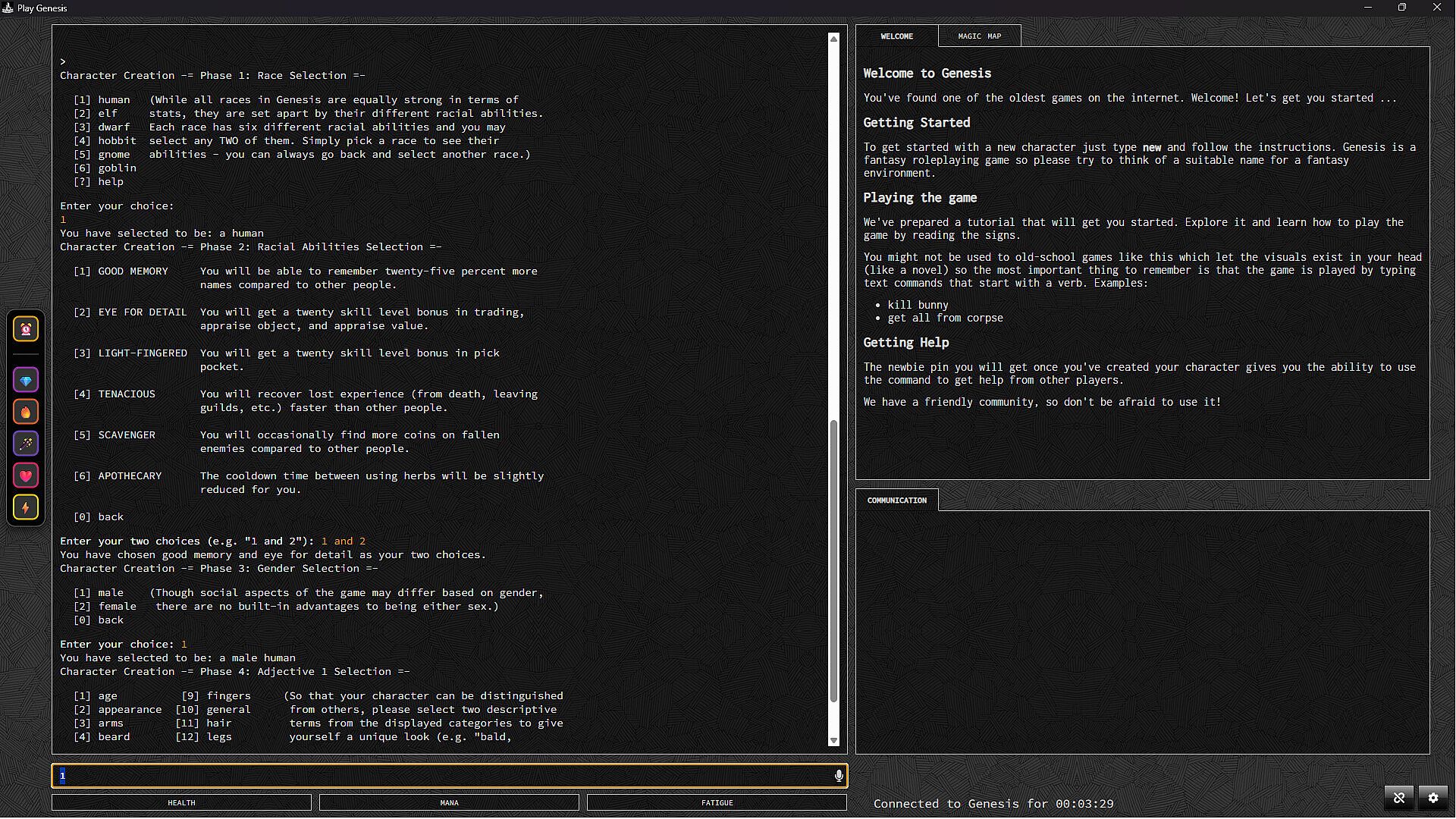Open settings with the gear button
The image size is (1456, 819).
(1433, 798)
